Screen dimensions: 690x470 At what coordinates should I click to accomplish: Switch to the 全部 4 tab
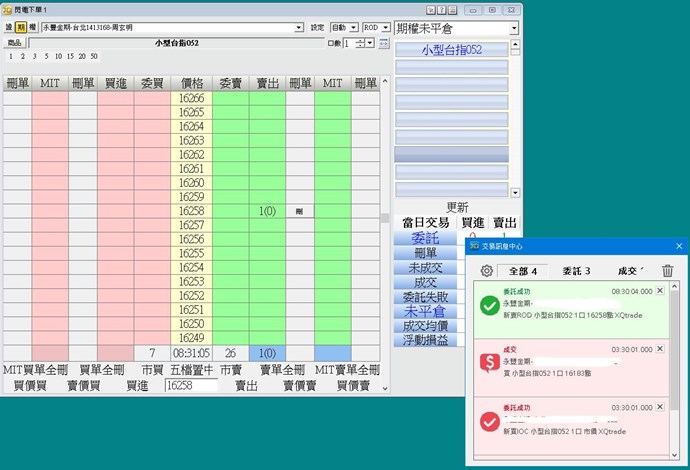[x=523, y=270]
